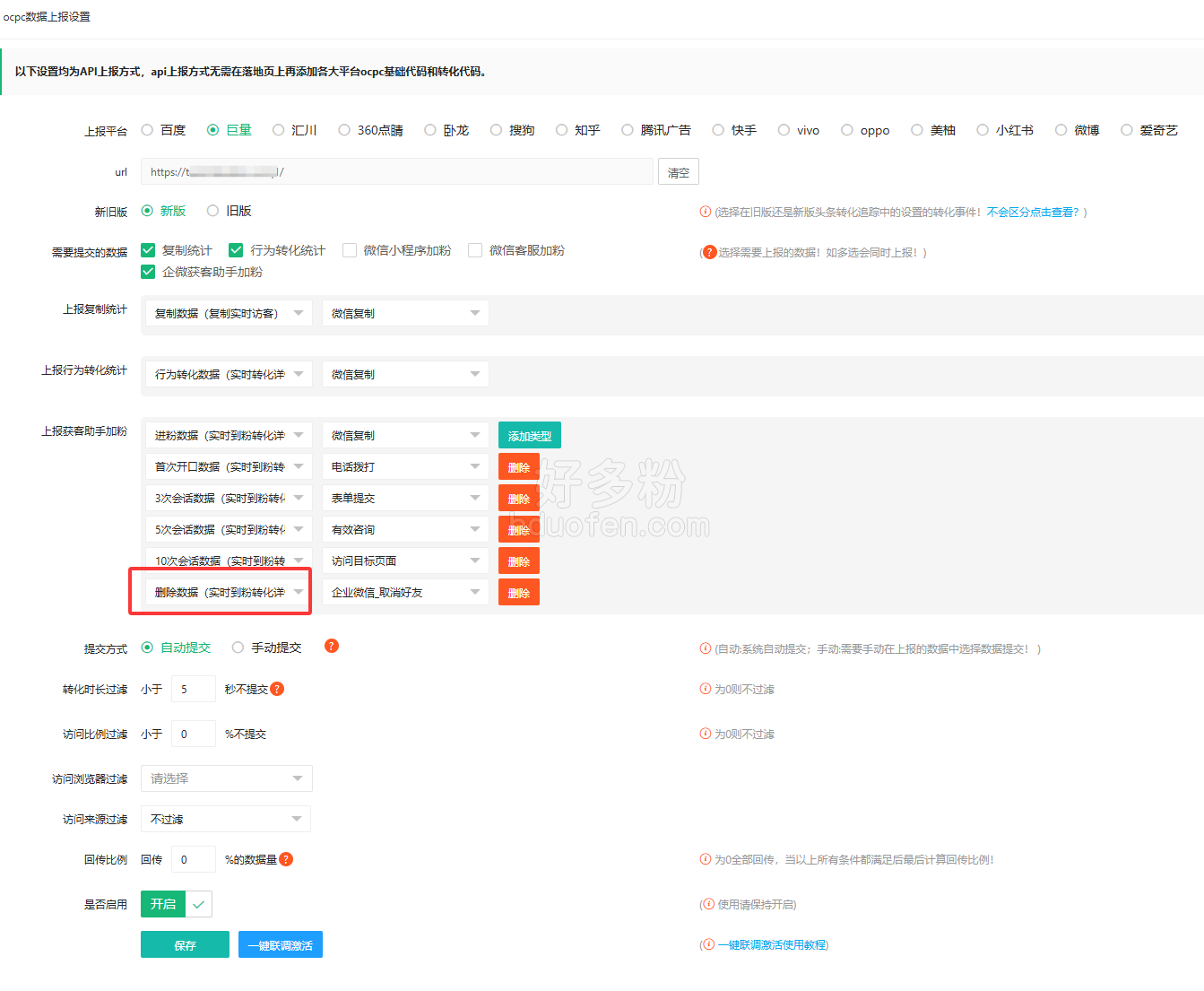Viewport: 1204px width, 991px height.
Task: Click the info icon next to 为0全部回传
Action: (x=706, y=859)
